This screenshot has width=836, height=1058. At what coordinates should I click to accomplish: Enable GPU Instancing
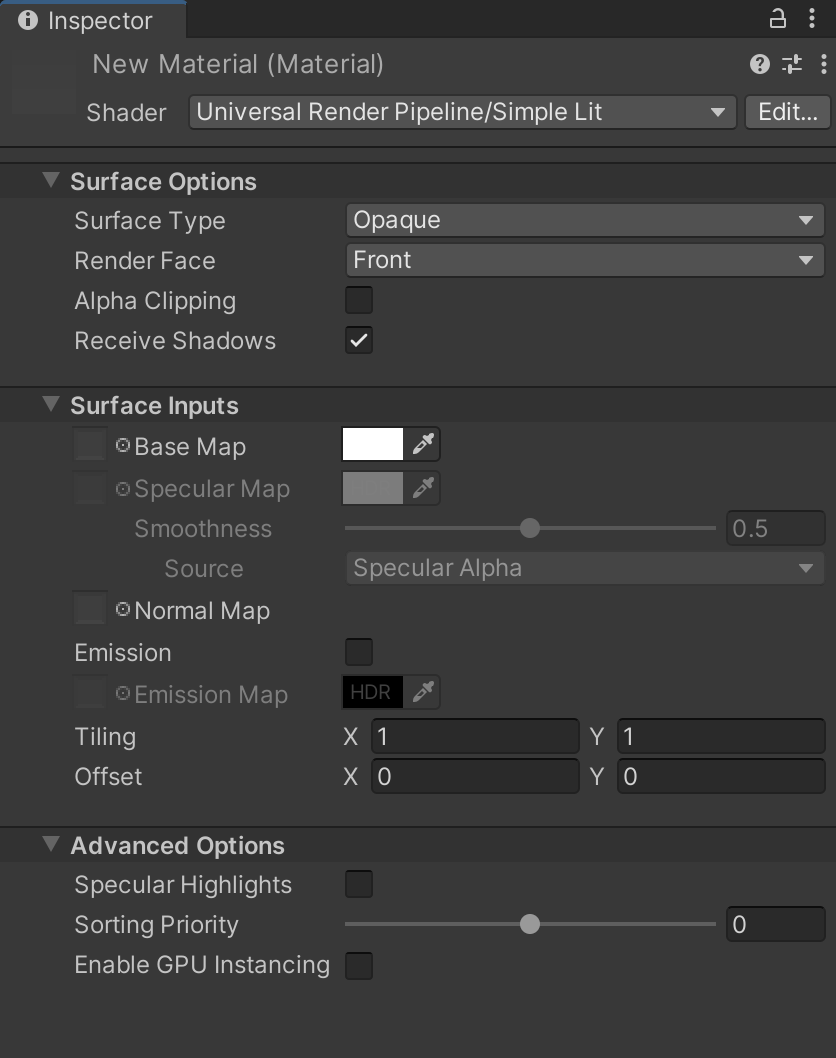click(359, 964)
